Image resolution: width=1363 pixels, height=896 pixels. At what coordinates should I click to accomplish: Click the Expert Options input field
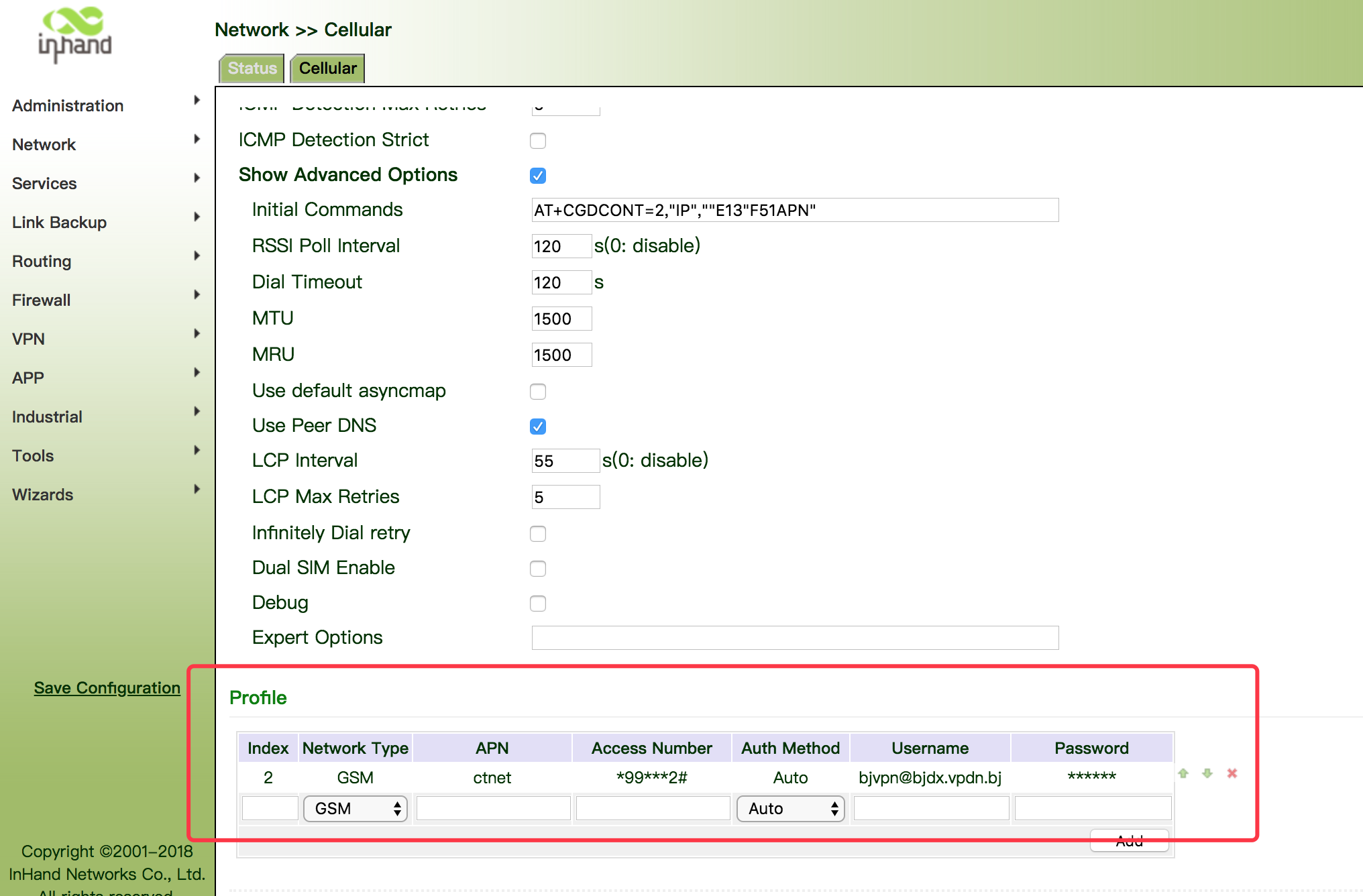(795, 638)
